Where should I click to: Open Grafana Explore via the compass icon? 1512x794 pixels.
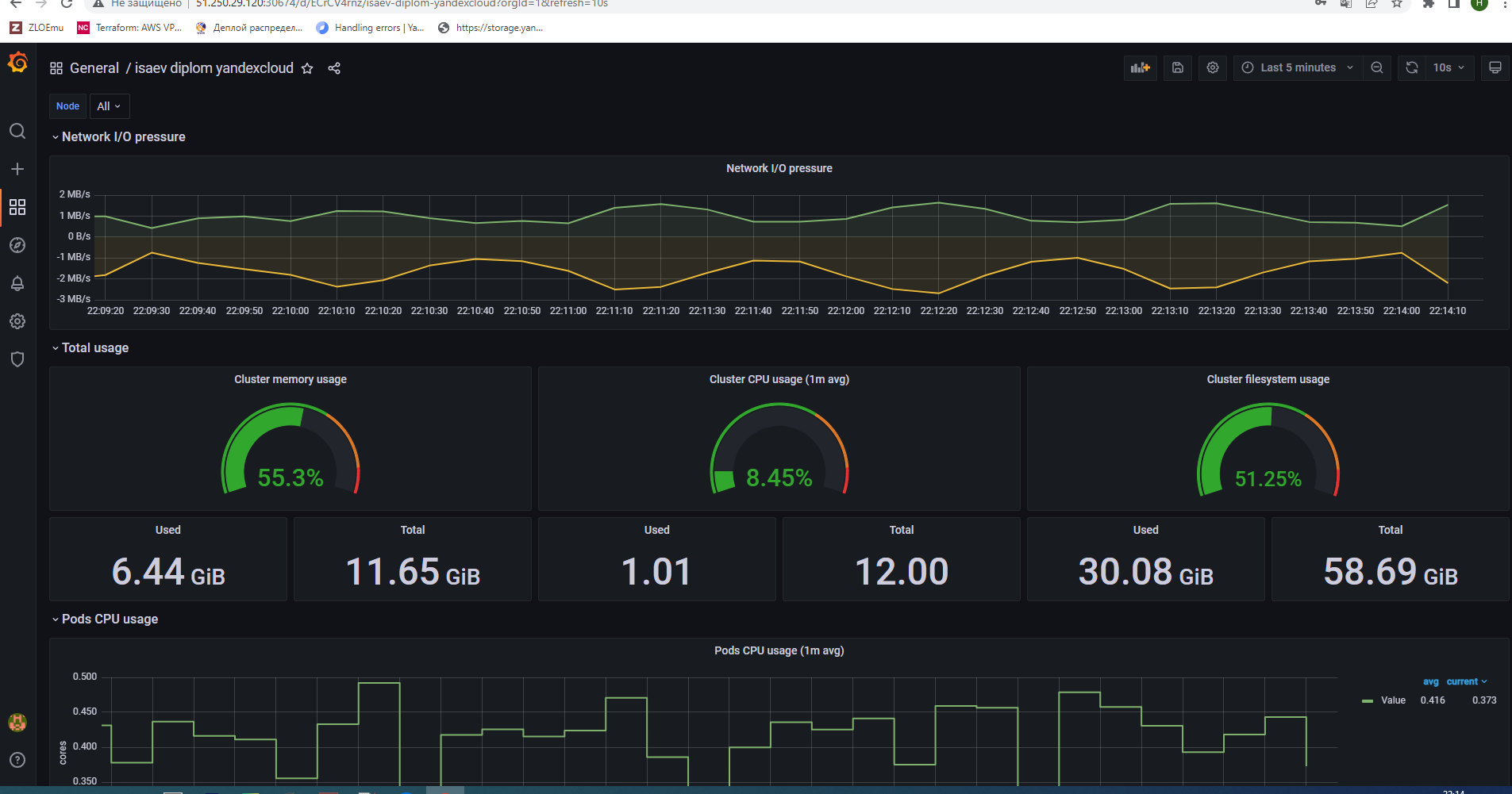tap(17, 245)
